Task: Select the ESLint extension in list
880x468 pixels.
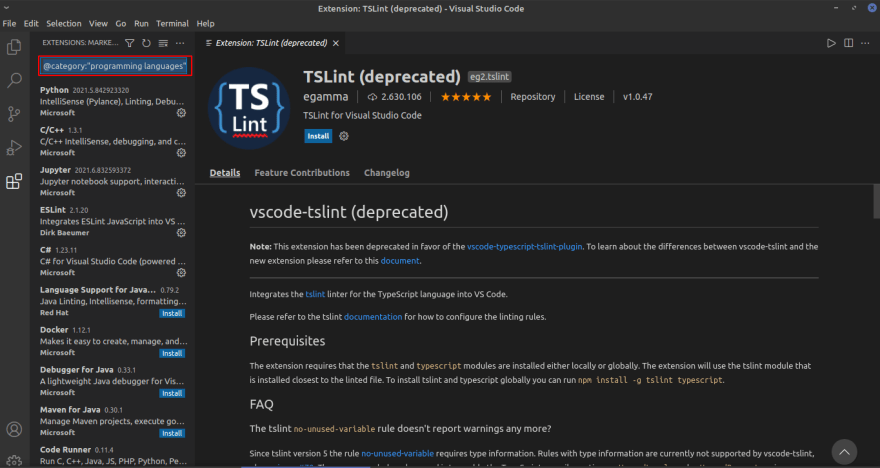Action: pos(113,221)
